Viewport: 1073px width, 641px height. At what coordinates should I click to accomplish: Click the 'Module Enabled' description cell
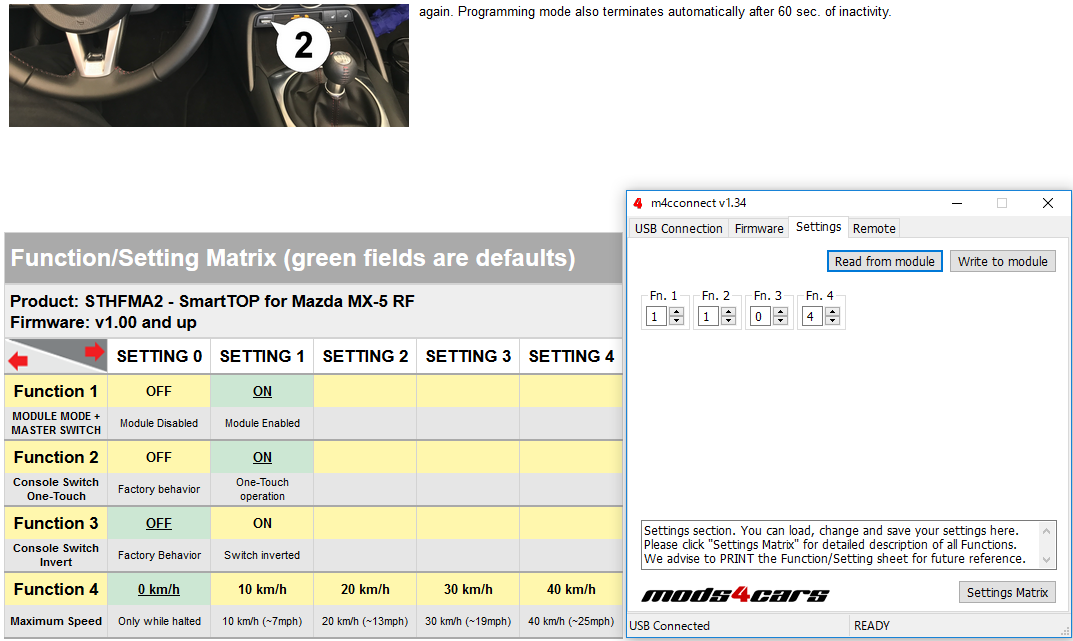[262, 423]
